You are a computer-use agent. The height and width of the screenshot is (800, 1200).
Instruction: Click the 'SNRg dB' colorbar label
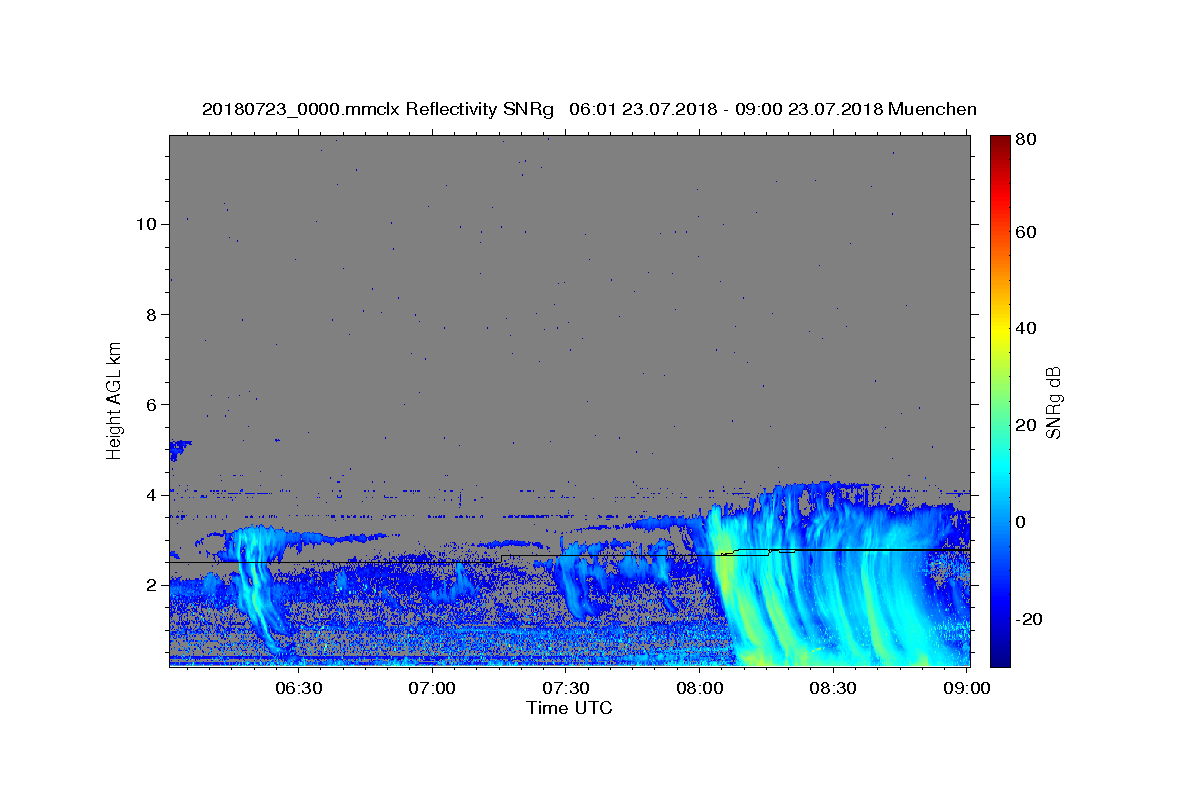coord(1053,402)
